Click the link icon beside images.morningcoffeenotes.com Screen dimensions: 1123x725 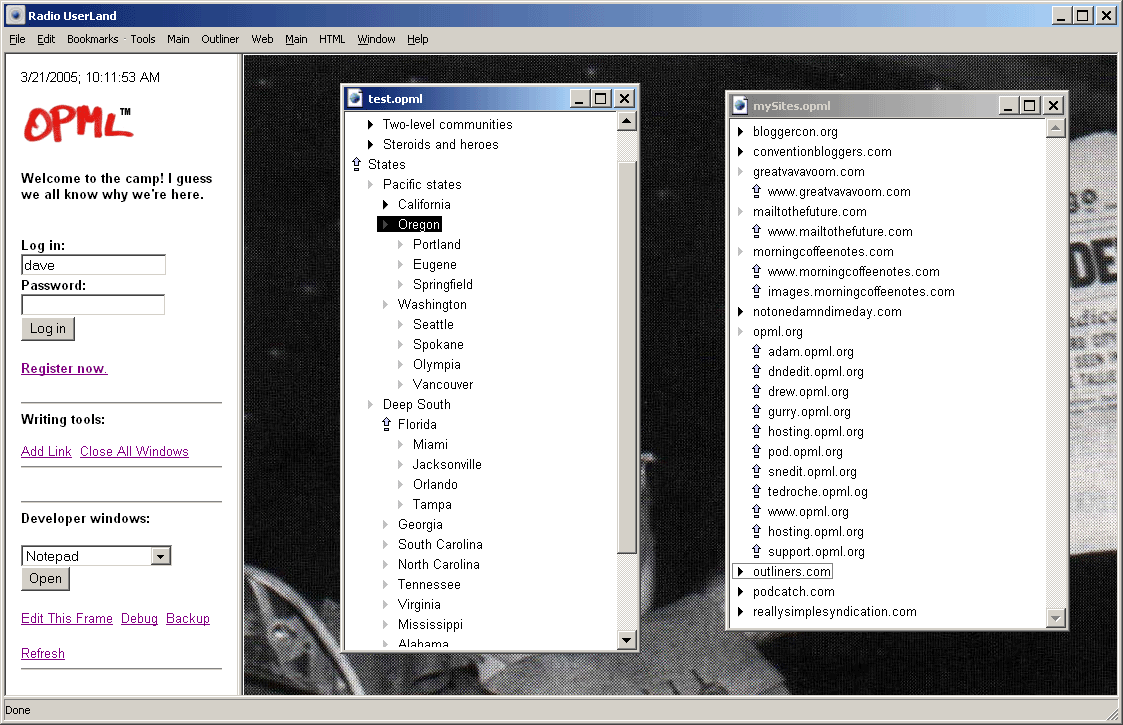tap(756, 292)
